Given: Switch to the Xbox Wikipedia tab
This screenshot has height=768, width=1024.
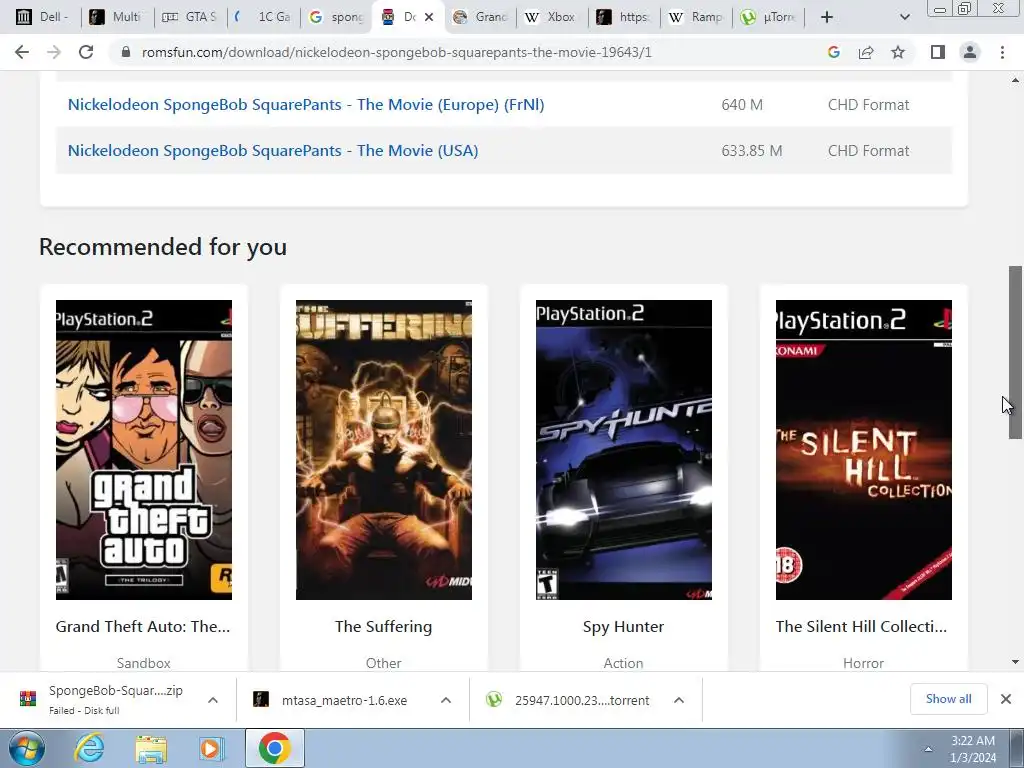Looking at the screenshot, I should click(x=552, y=17).
